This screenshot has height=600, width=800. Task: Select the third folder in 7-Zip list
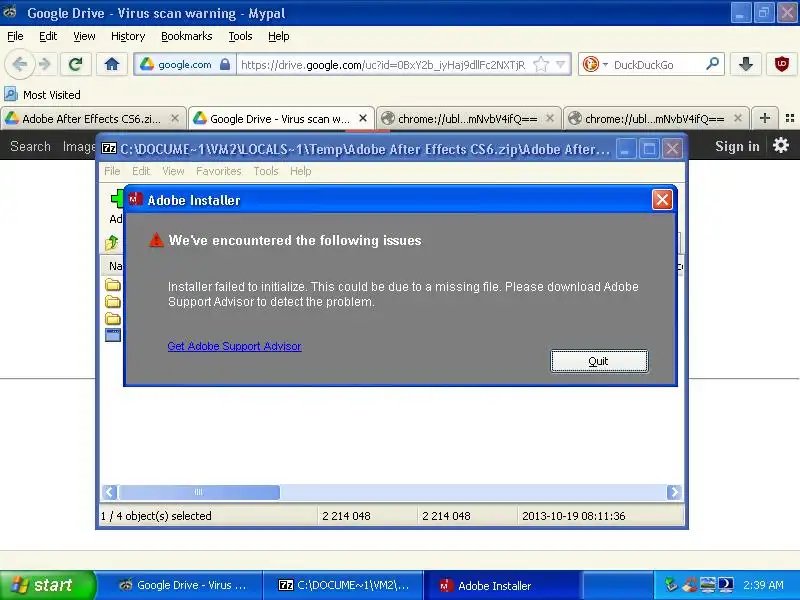pyautogui.click(x=113, y=318)
